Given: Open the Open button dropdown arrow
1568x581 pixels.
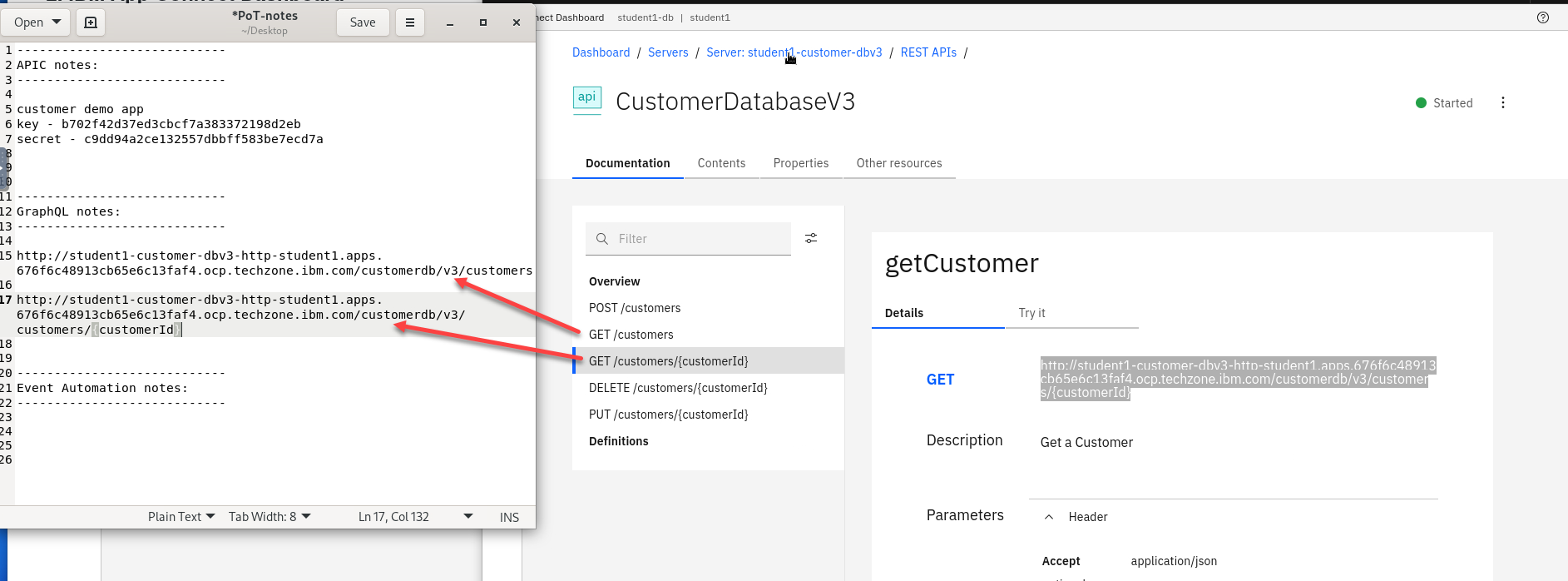Looking at the screenshot, I should coord(57,22).
